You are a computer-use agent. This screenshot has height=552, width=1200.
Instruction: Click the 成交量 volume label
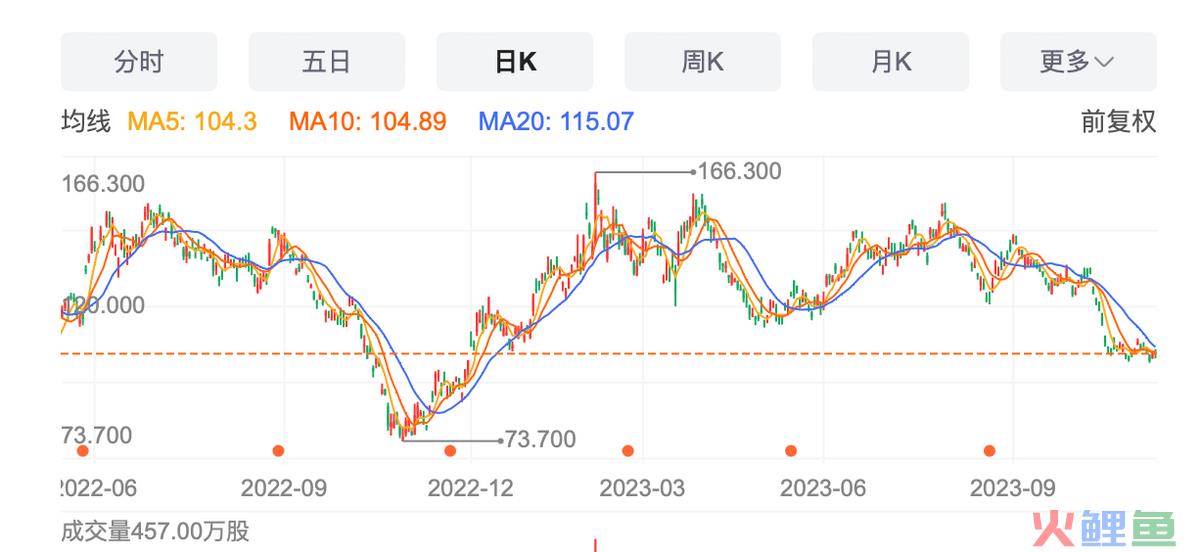(155, 530)
